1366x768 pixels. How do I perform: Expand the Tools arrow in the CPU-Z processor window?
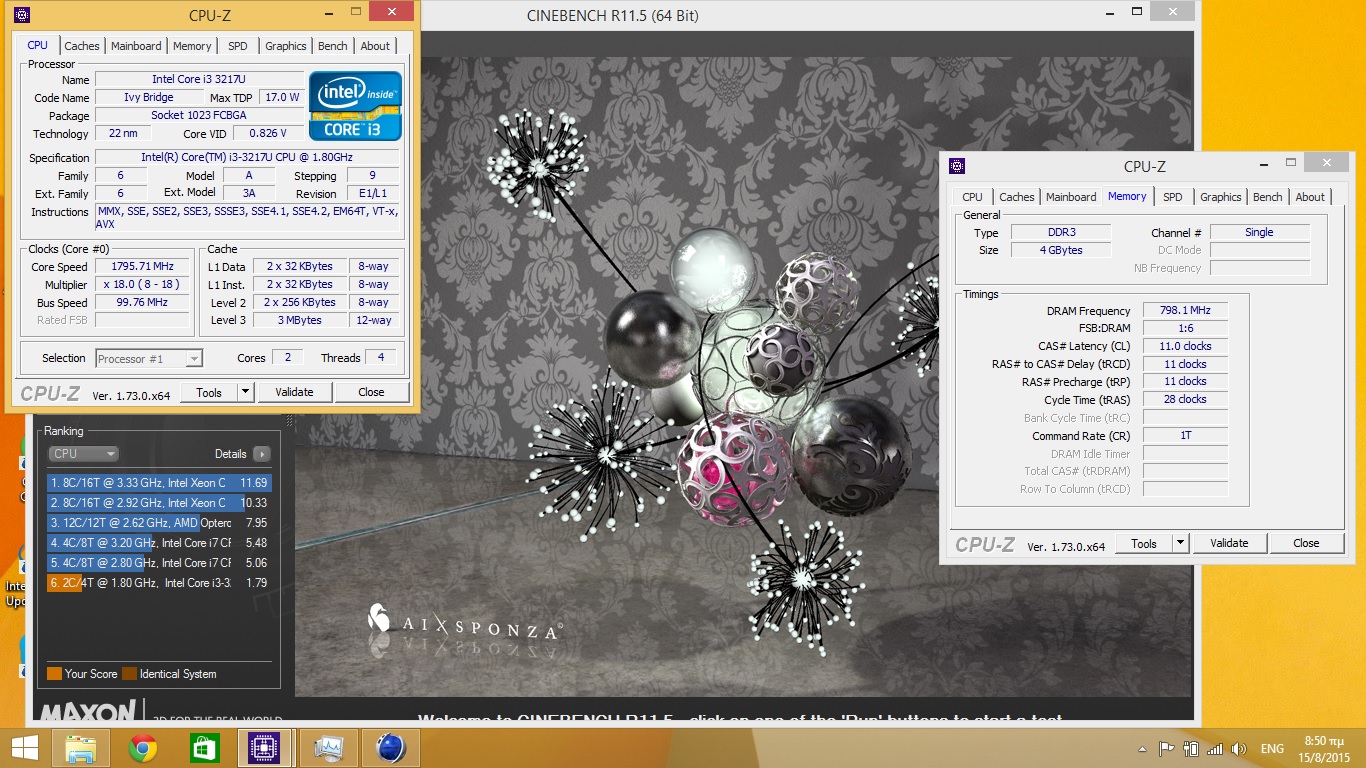click(245, 393)
